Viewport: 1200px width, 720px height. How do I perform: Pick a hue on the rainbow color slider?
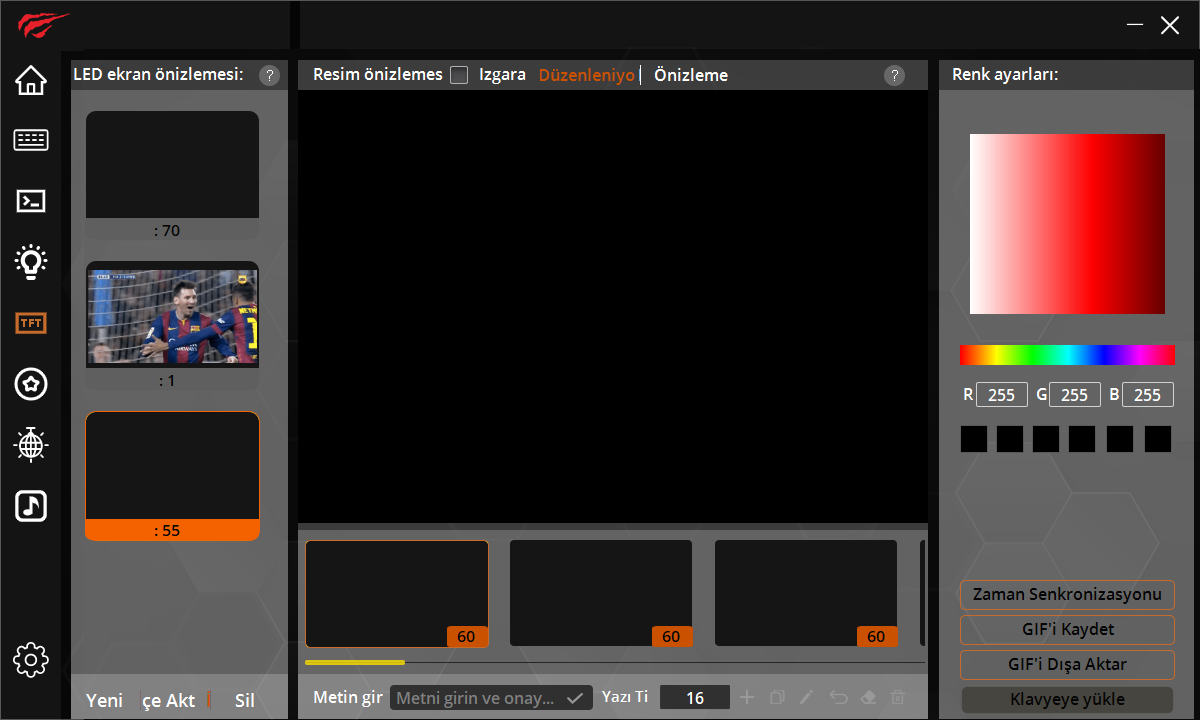pos(1066,354)
